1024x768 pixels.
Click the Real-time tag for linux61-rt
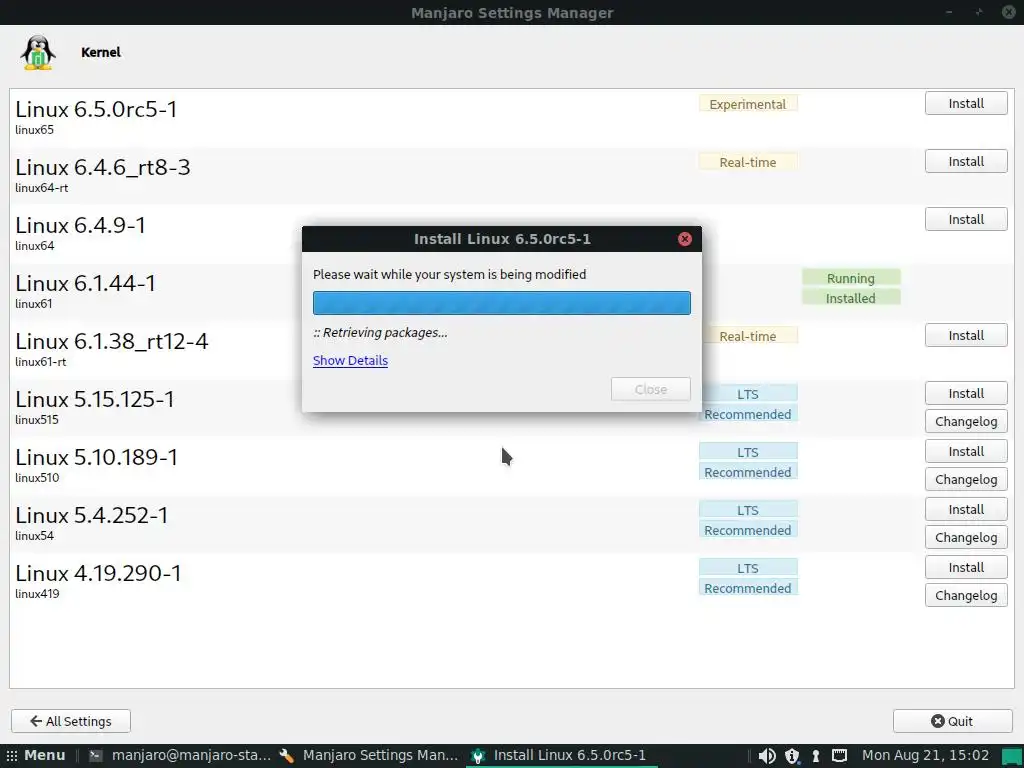click(x=748, y=336)
